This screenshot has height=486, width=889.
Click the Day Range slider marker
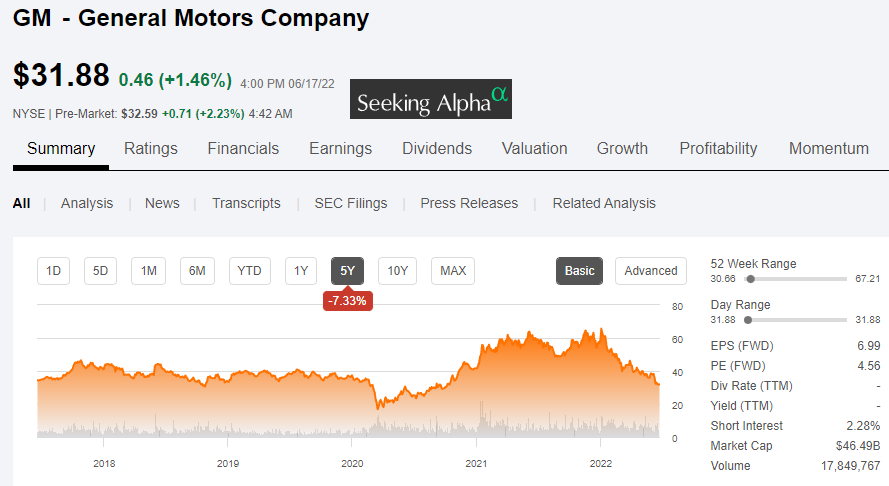[748, 319]
